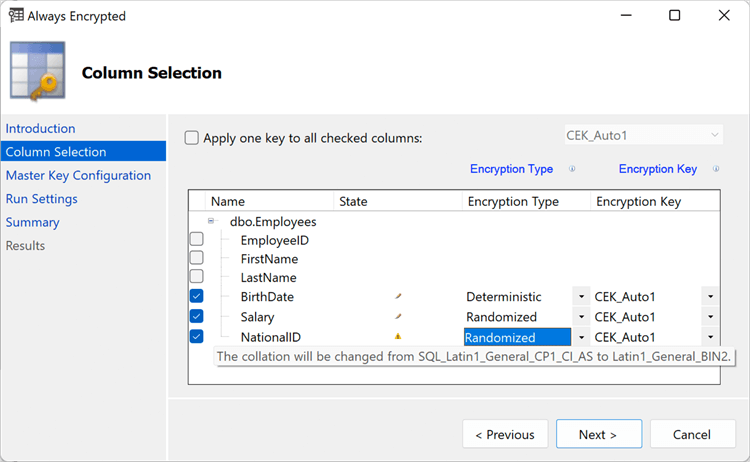Uncheck the BirthDate column checkbox
The image size is (750, 462).
[x=197, y=297]
